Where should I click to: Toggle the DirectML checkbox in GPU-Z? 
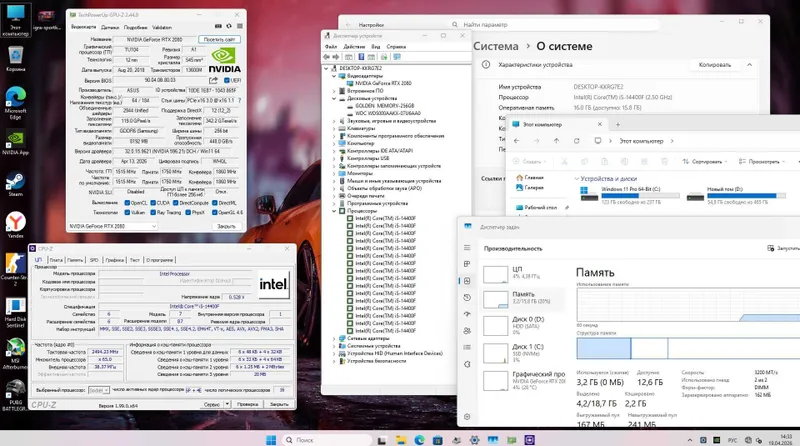[214, 203]
